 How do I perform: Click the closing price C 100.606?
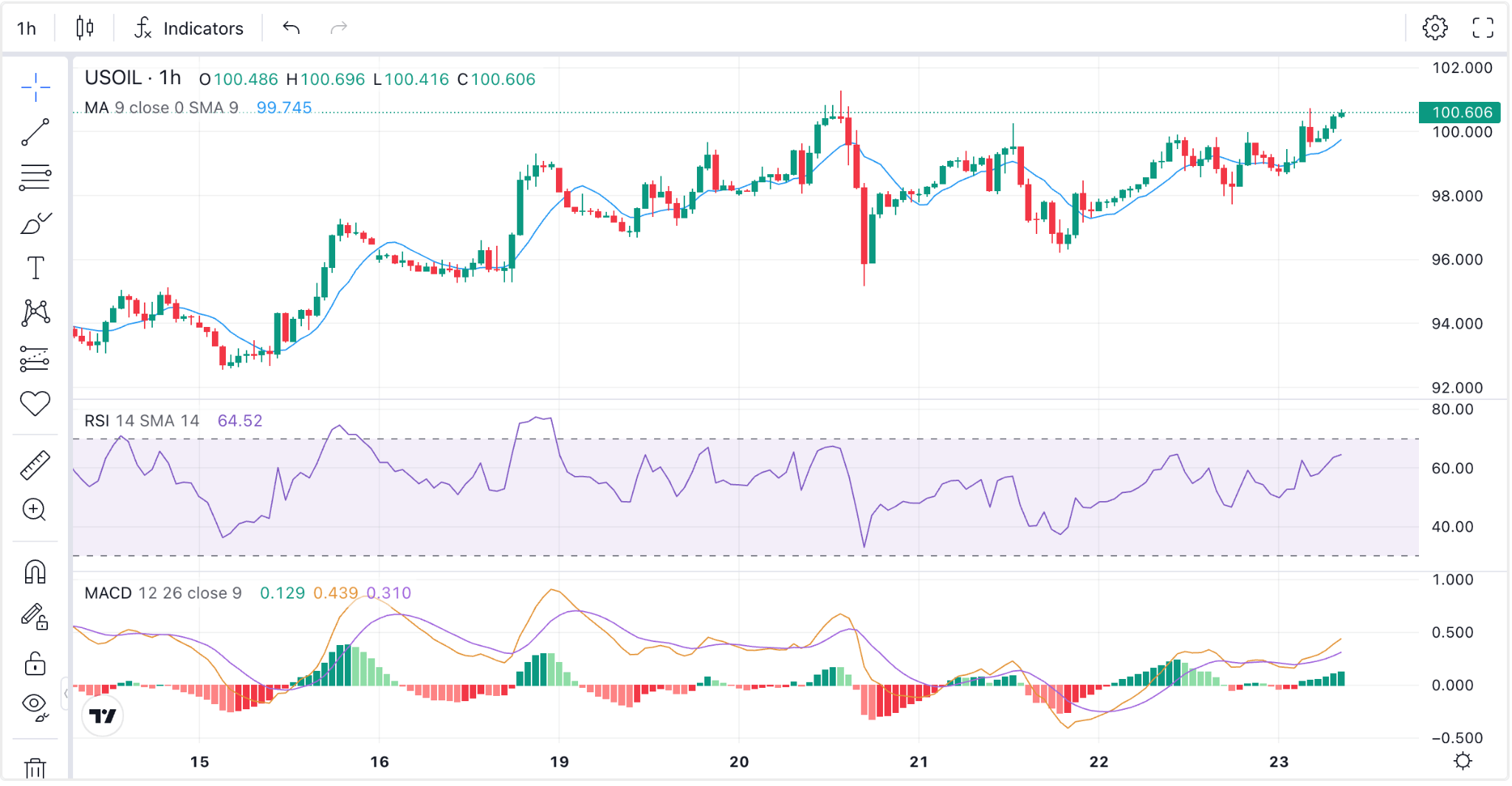pyautogui.click(x=496, y=79)
